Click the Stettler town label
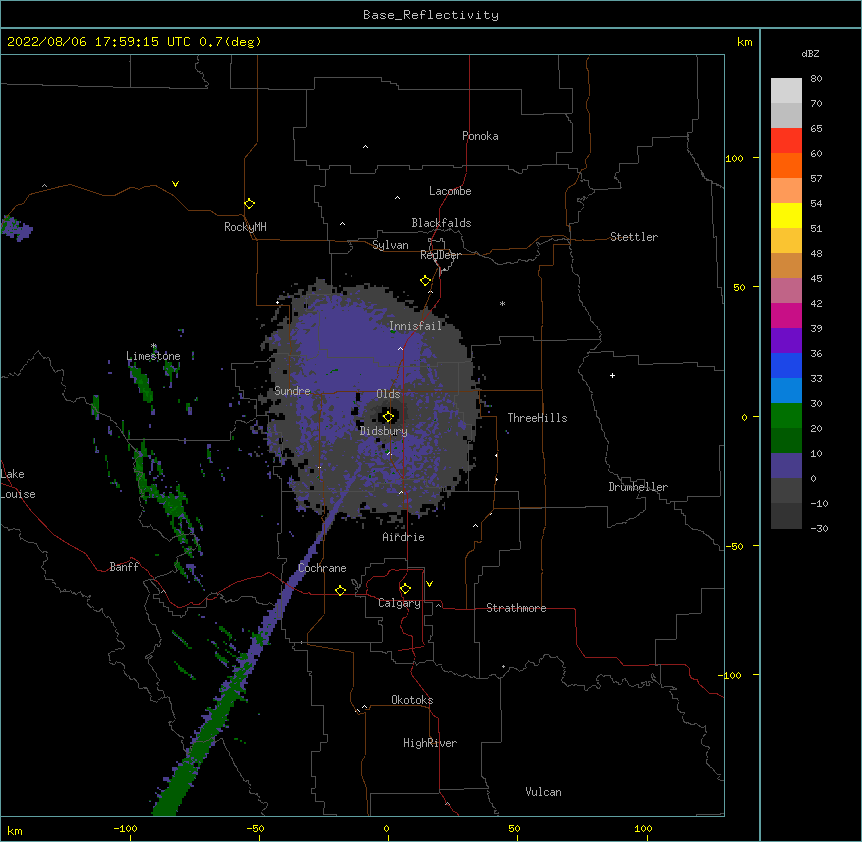The width and height of the screenshot is (862, 842). pyautogui.click(x=633, y=237)
